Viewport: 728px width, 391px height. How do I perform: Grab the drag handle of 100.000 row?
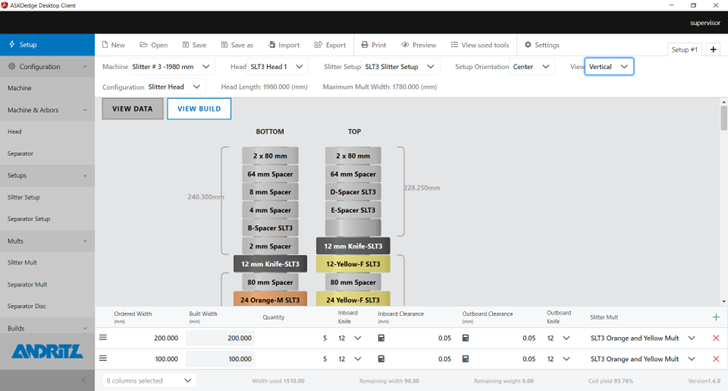pos(103,358)
